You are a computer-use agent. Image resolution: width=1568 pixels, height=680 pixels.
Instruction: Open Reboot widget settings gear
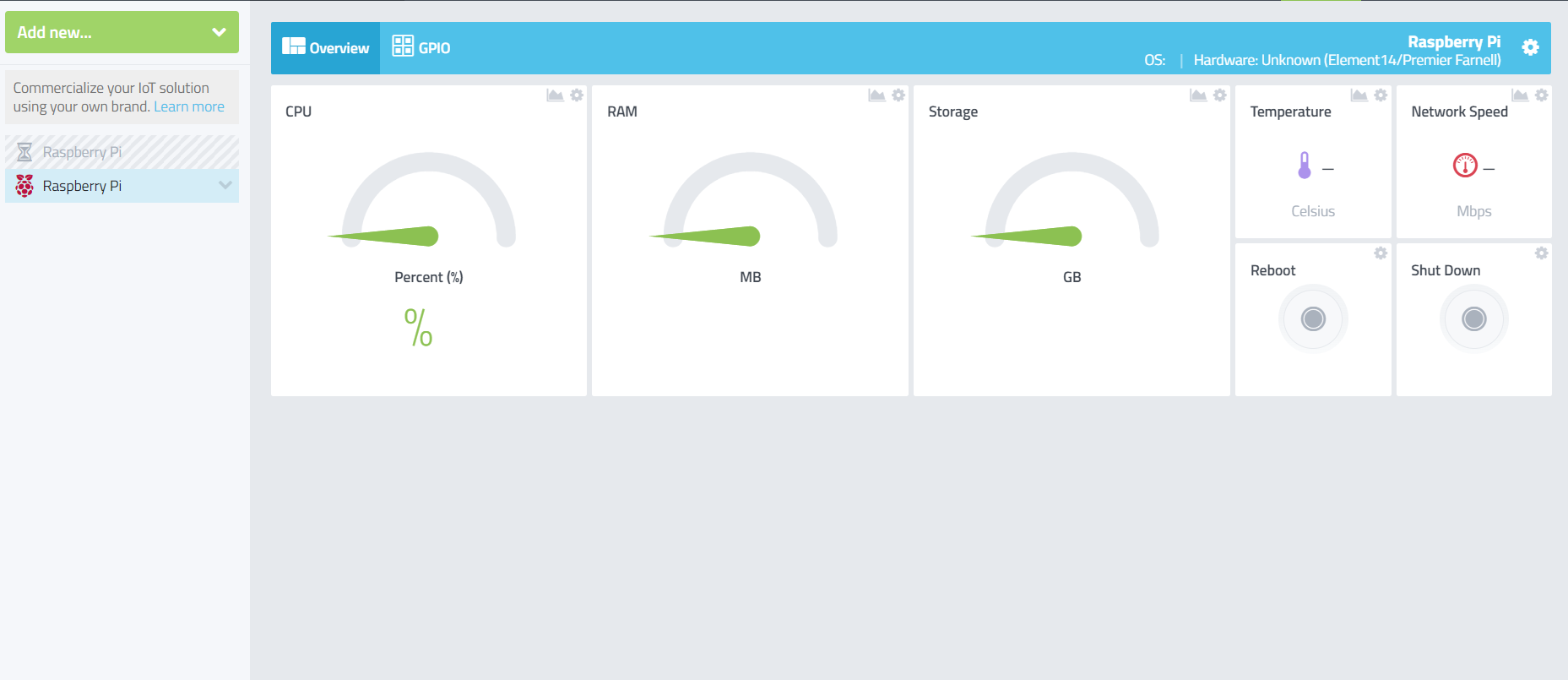(x=1381, y=253)
